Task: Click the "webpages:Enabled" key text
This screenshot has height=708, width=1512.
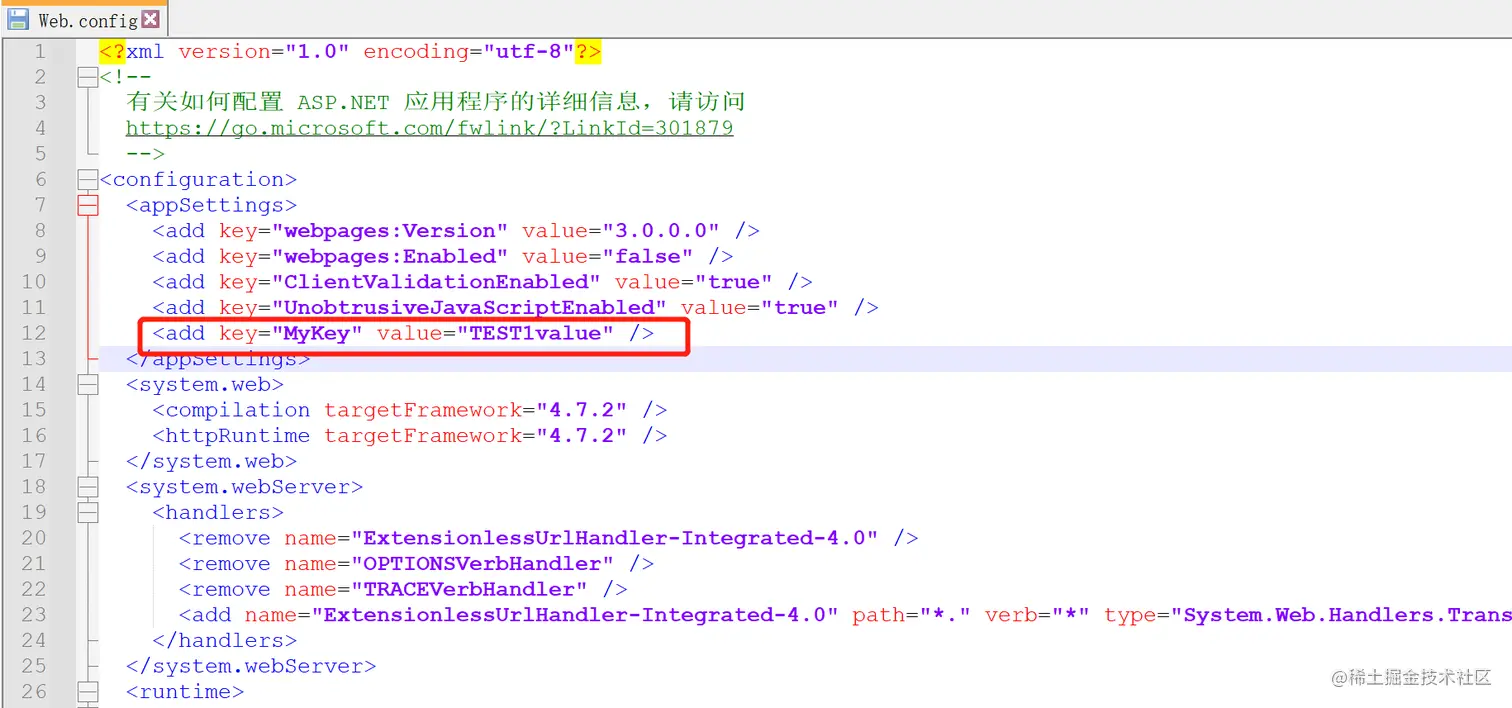Action: [390, 257]
